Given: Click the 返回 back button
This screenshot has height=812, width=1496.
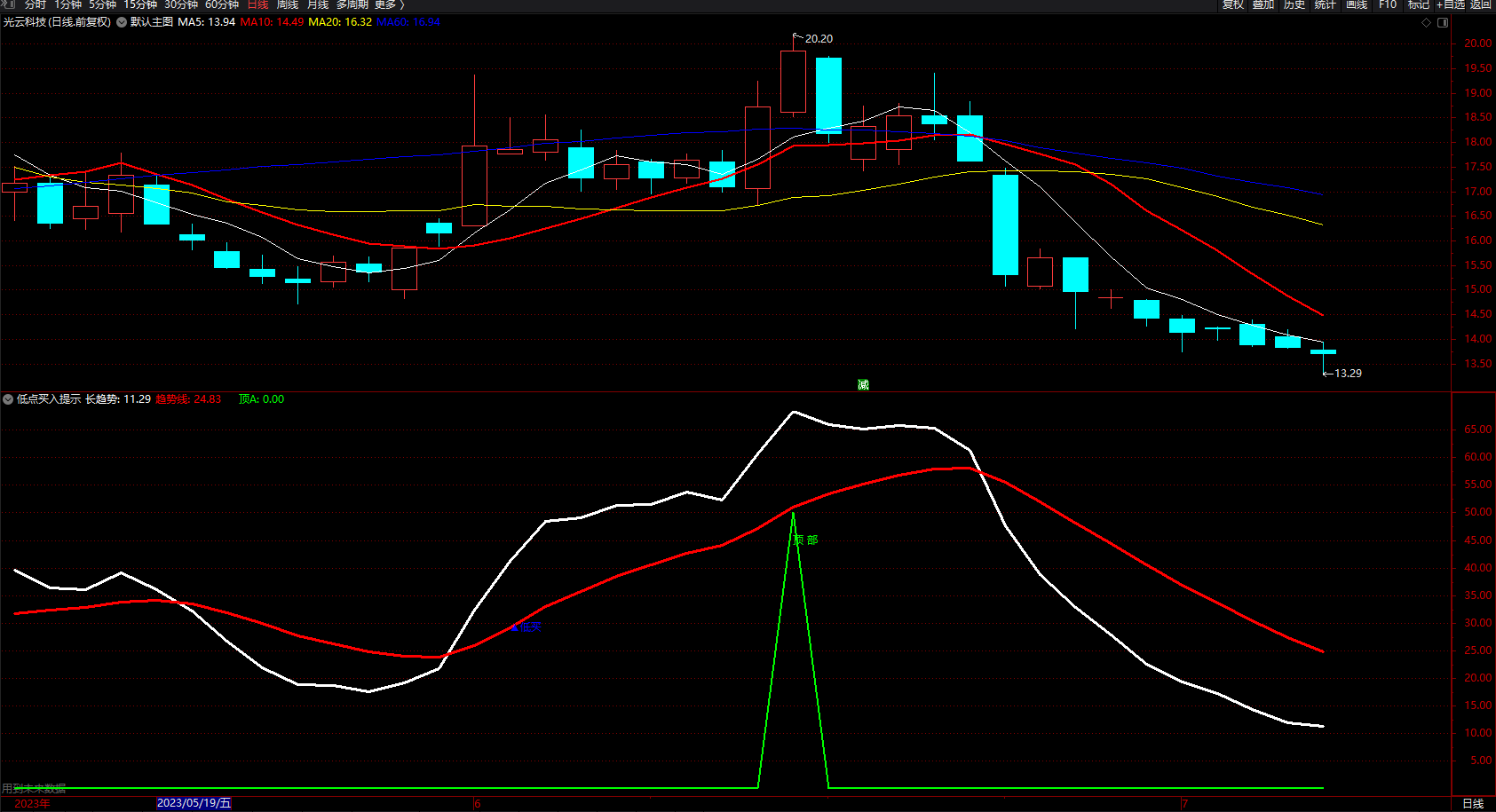Looking at the screenshot, I should (x=1481, y=4).
